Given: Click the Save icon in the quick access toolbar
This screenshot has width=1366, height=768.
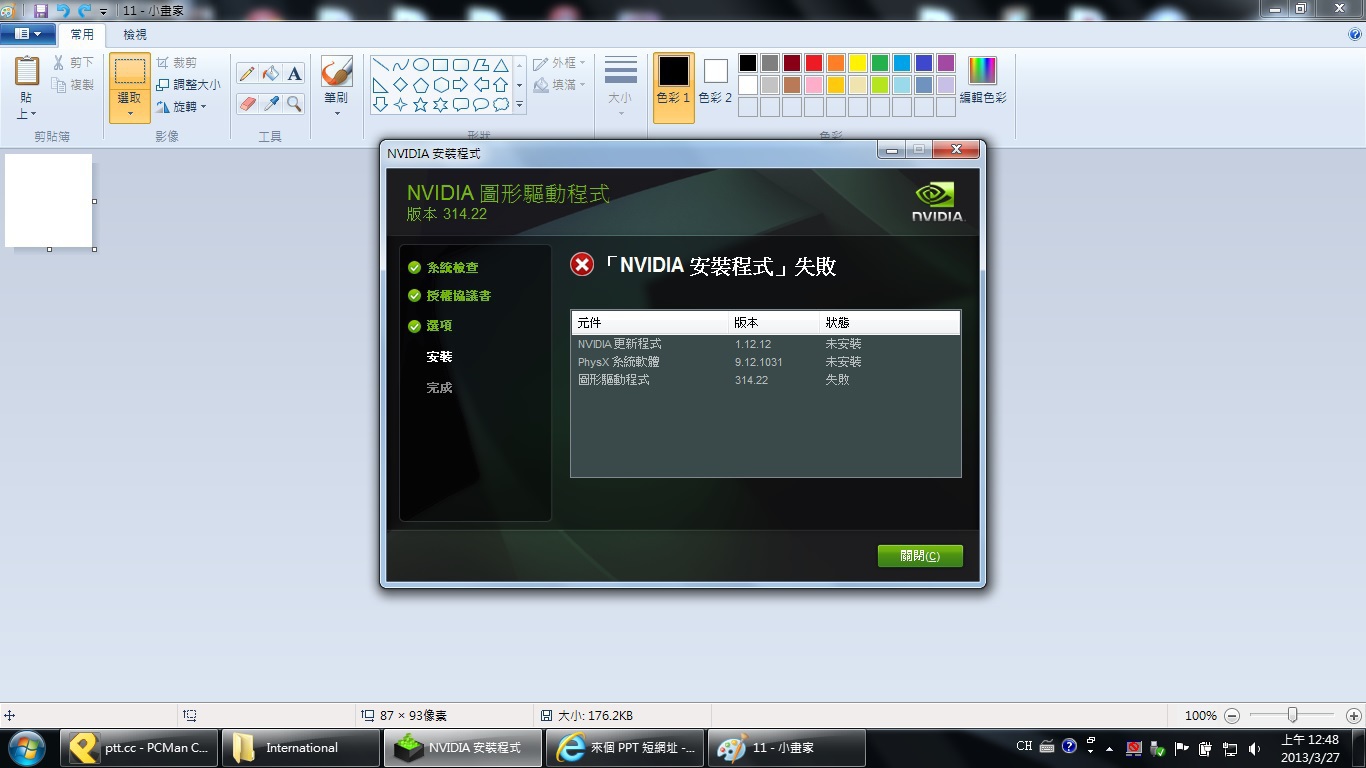Looking at the screenshot, I should (41, 10).
